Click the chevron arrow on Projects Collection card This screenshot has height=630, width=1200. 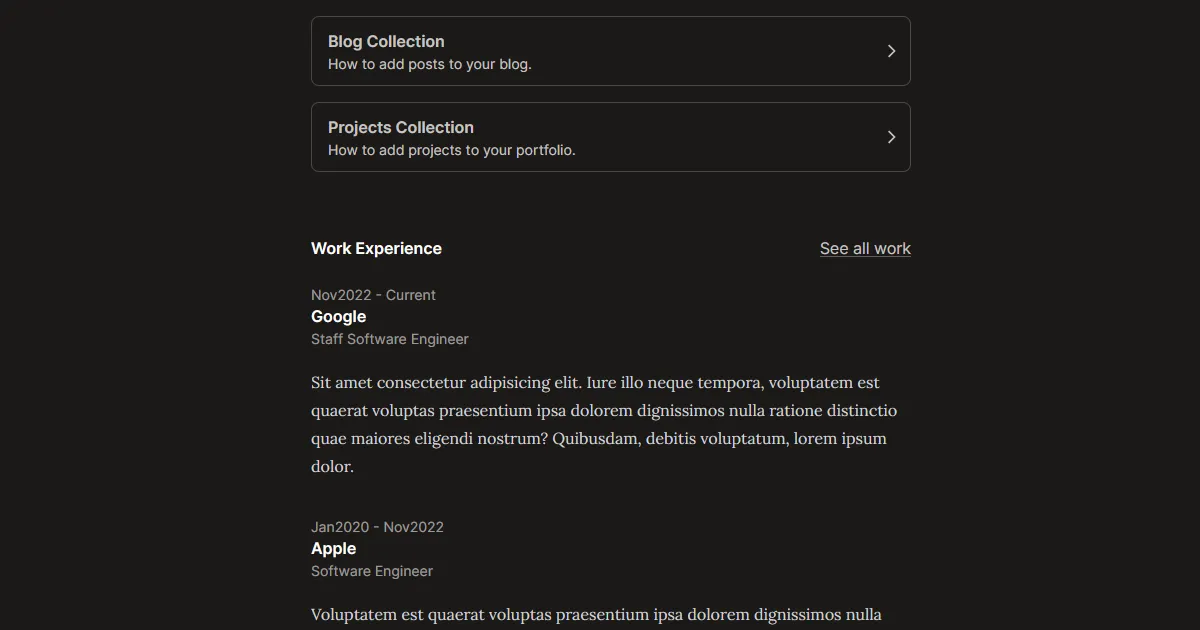tap(891, 137)
